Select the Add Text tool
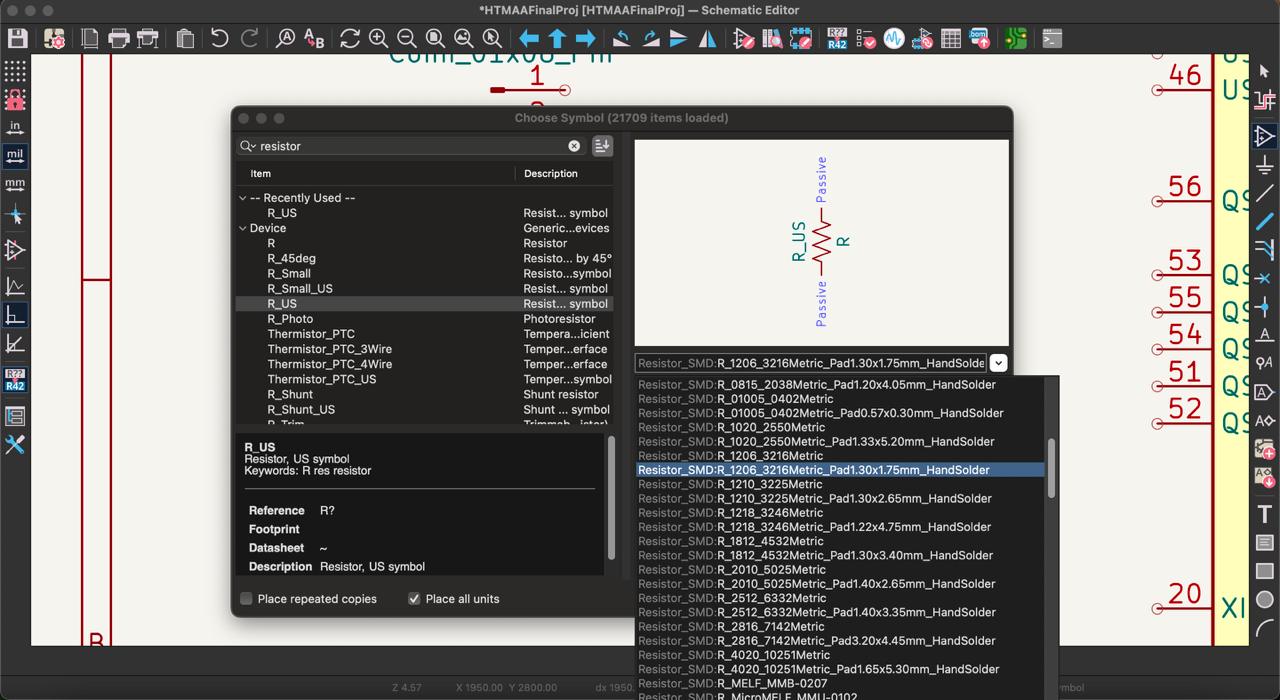Screen dimensions: 1280x700 click(1265, 514)
